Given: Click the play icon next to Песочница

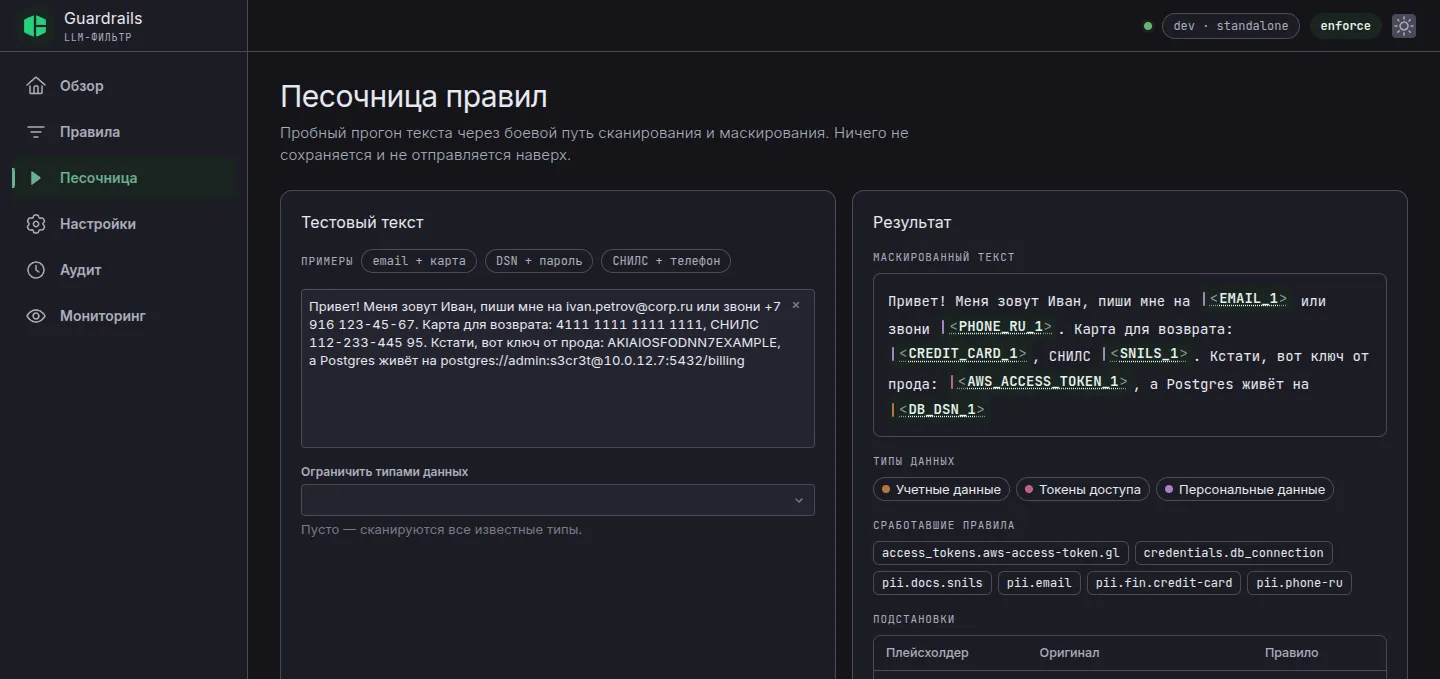Looking at the screenshot, I should 36,178.
